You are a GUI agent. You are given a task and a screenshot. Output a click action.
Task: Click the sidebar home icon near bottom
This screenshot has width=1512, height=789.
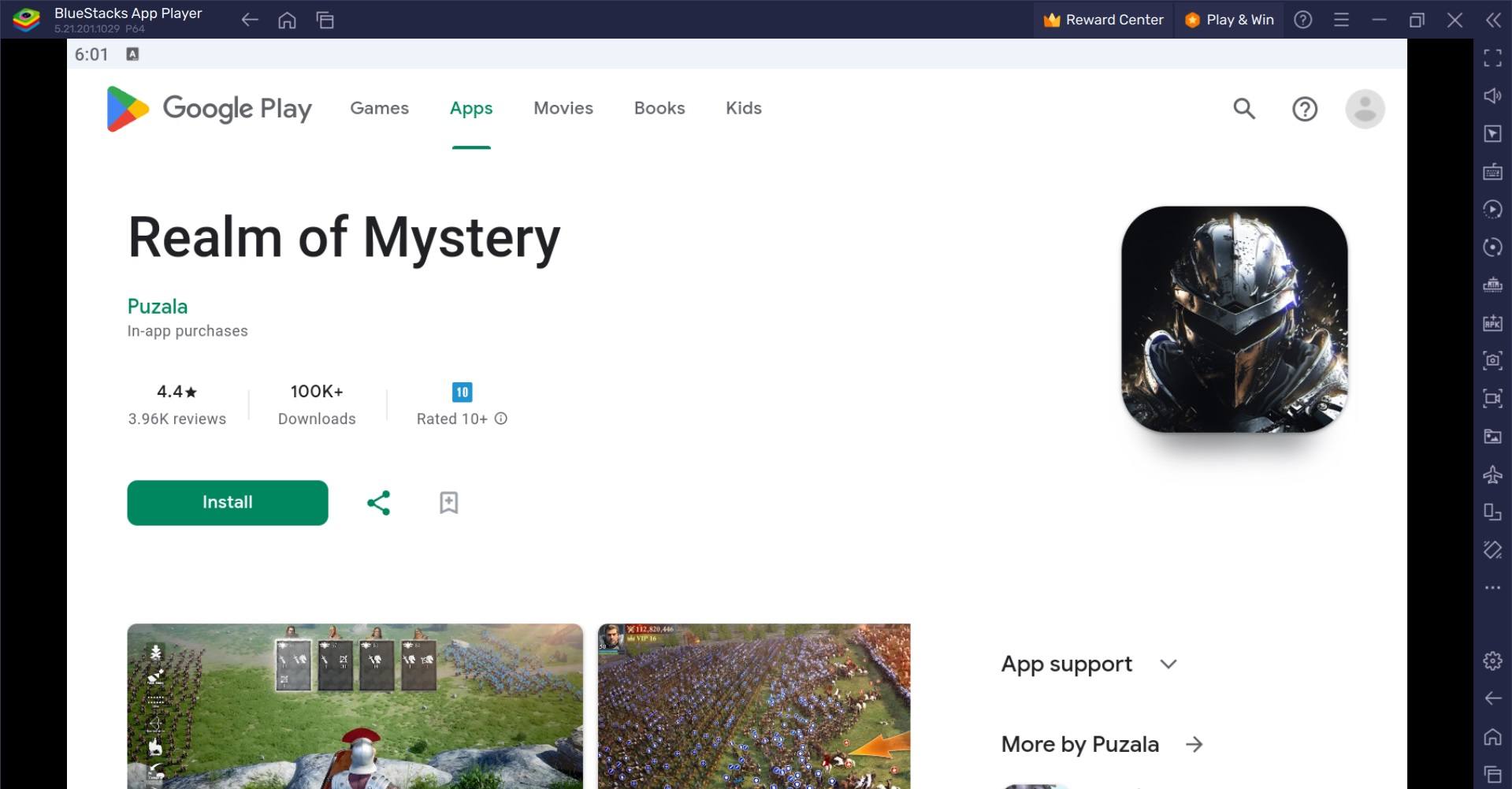coord(1492,736)
